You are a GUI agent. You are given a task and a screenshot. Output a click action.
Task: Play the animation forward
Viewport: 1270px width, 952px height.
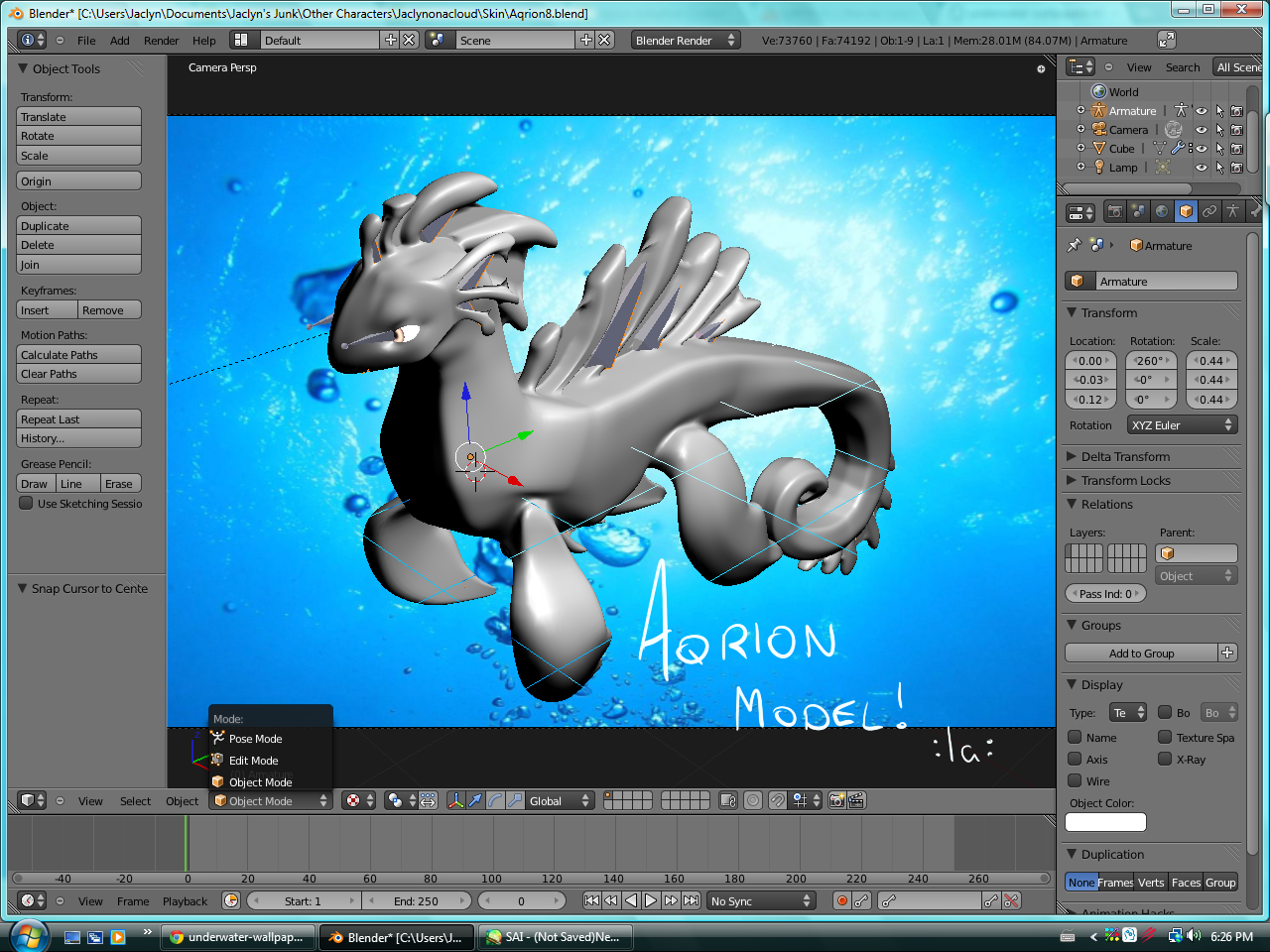point(651,900)
